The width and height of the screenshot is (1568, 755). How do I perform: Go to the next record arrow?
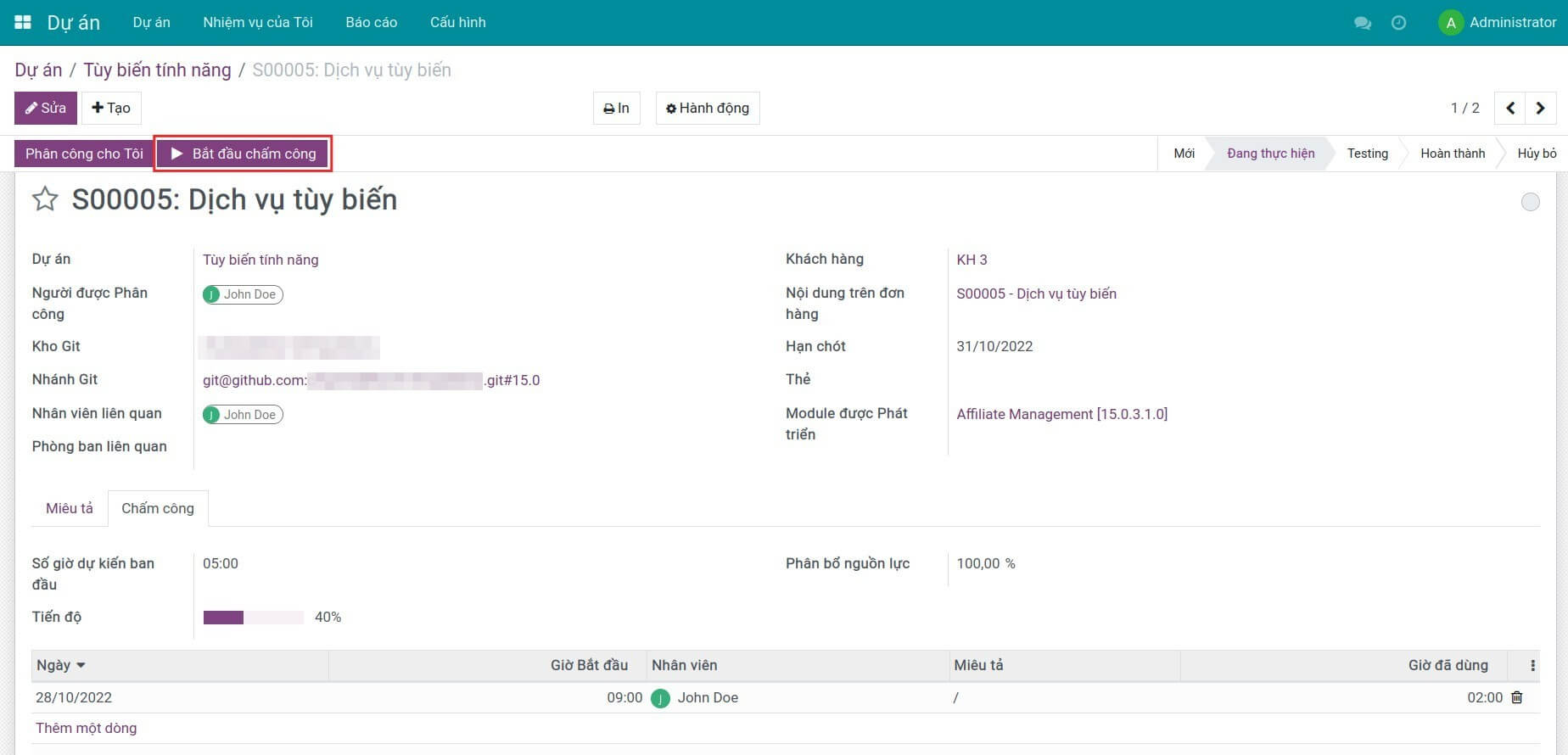1541,108
